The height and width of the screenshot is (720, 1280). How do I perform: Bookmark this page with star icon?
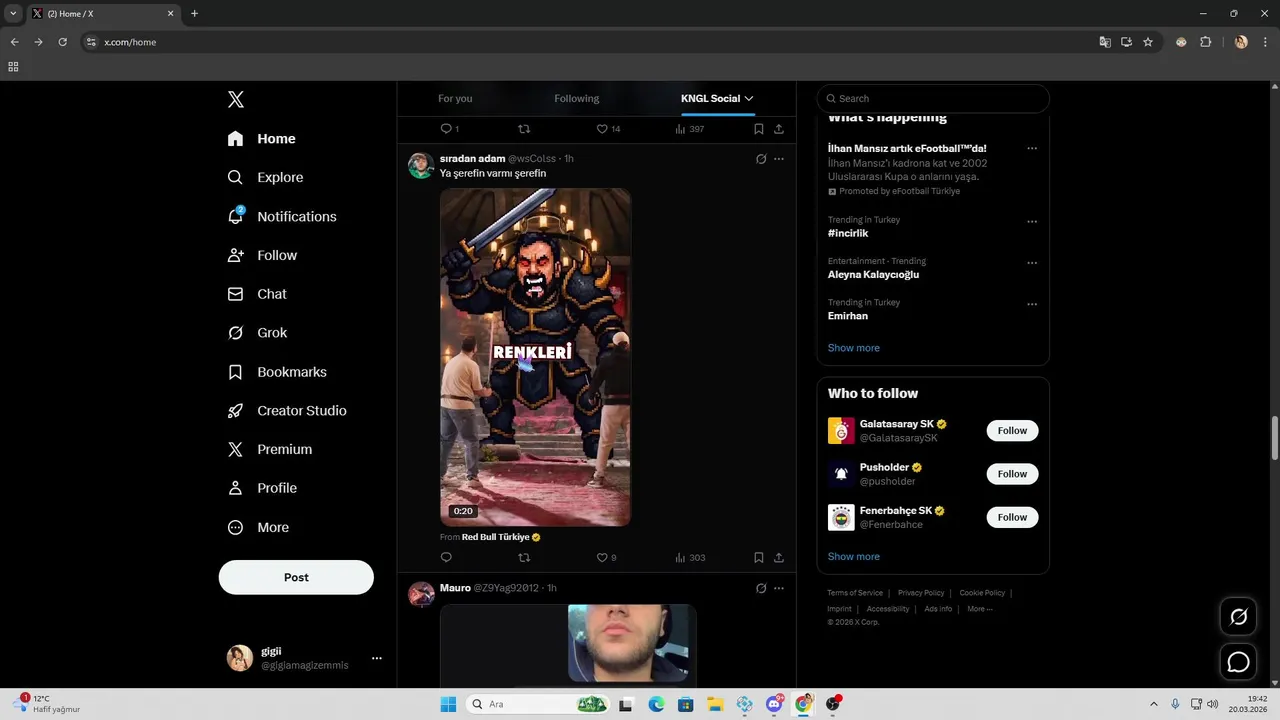pyautogui.click(x=1148, y=42)
